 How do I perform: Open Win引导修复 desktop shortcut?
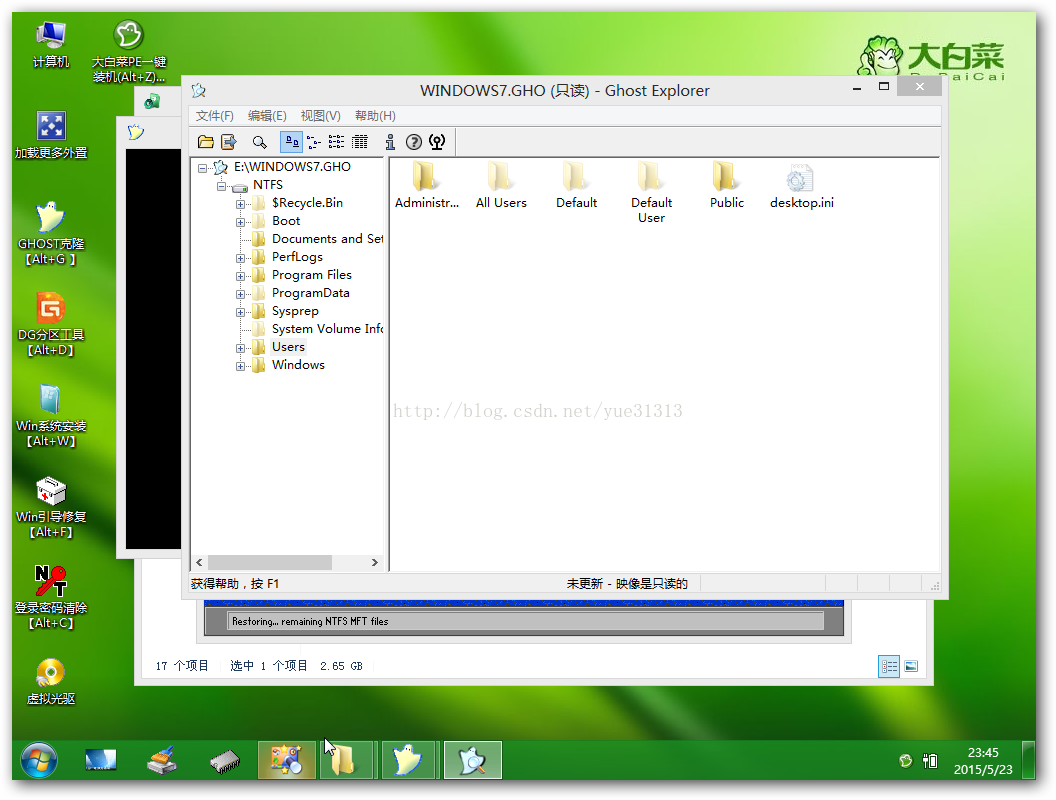click(51, 506)
